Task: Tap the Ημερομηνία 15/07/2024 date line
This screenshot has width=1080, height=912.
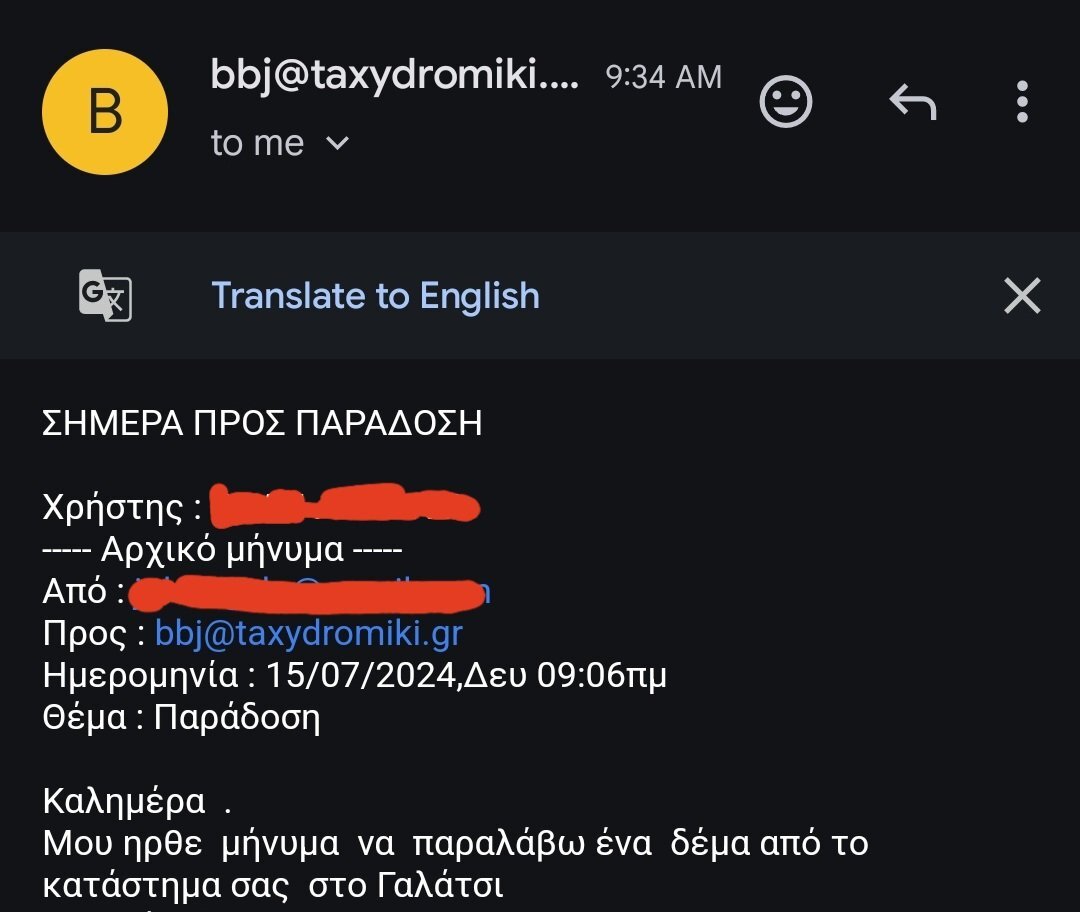Action: [355, 676]
